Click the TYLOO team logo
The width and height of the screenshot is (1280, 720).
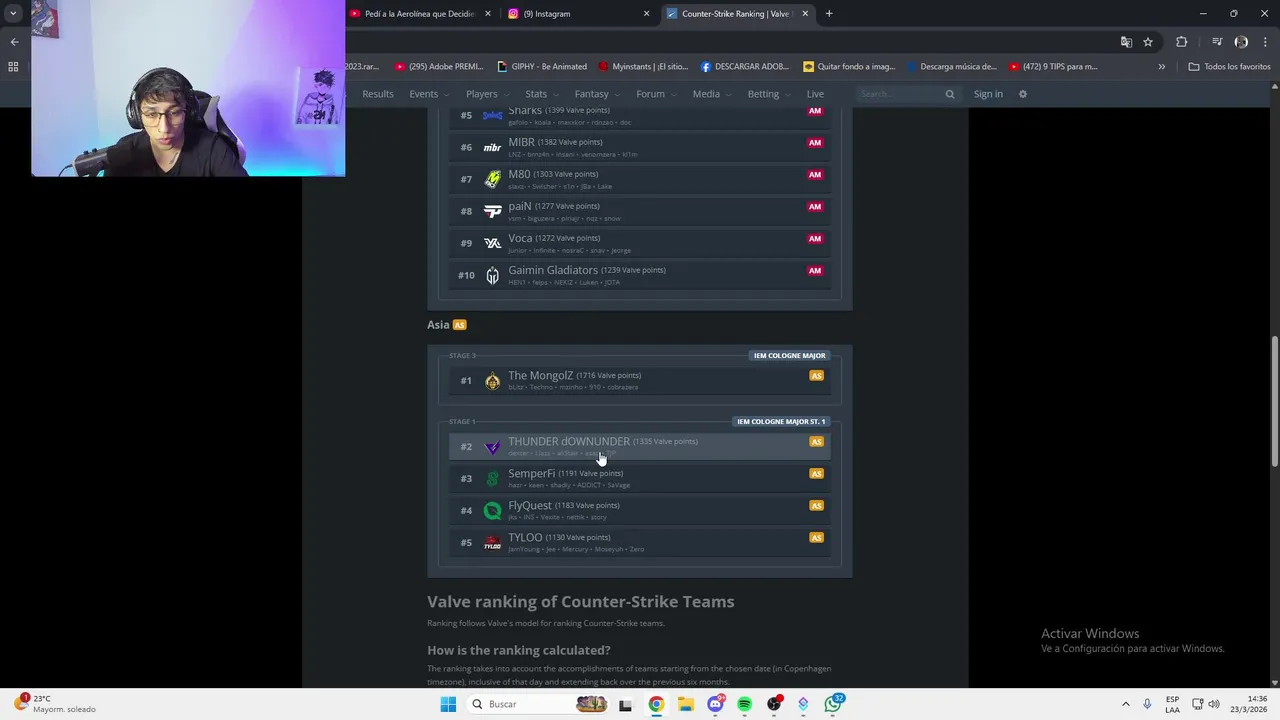pyautogui.click(x=492, y=543)
